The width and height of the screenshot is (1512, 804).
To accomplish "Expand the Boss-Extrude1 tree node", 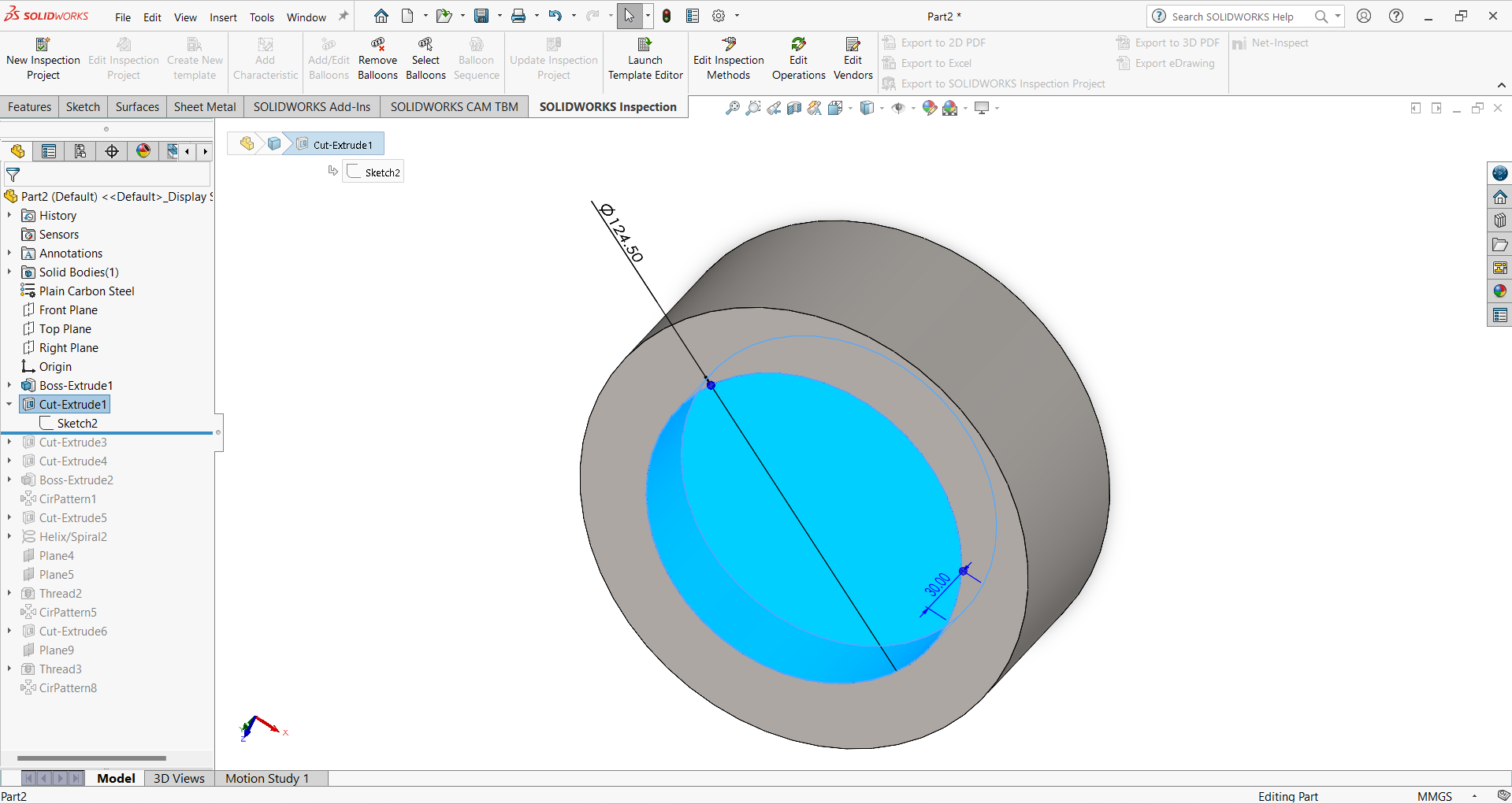I will [x=9, y=386].
